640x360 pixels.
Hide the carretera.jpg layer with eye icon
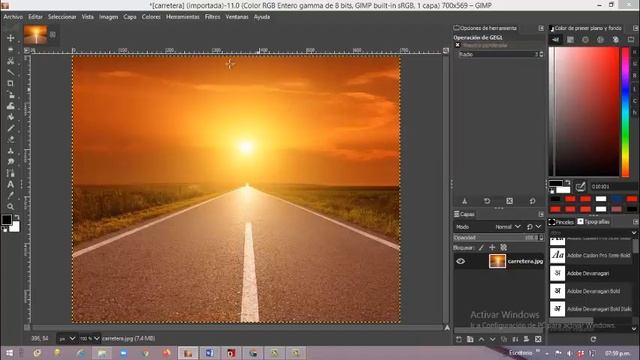tap(461, 262)
